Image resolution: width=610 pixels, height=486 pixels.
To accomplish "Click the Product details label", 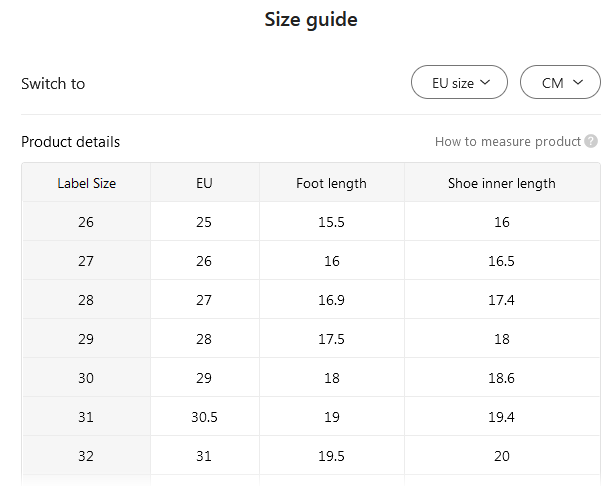I will tap(70, 141).
